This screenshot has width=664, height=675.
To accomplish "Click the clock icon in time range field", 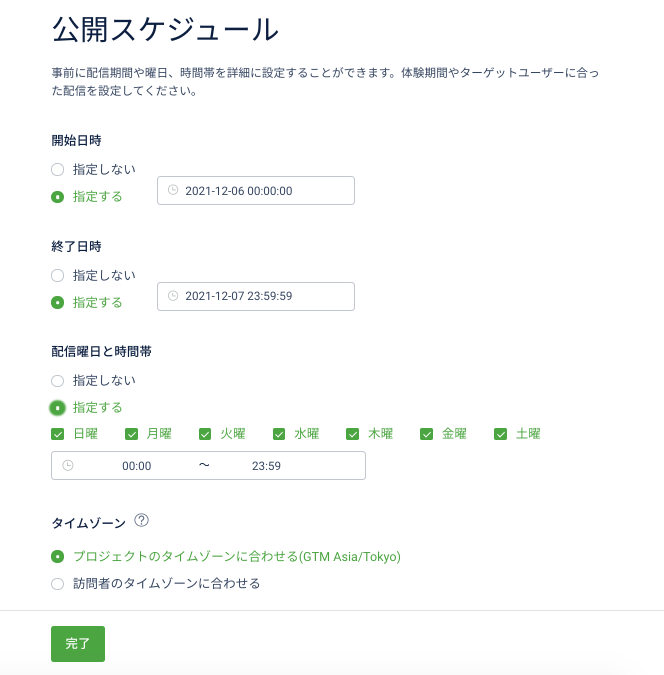I will tap(68, 465).
